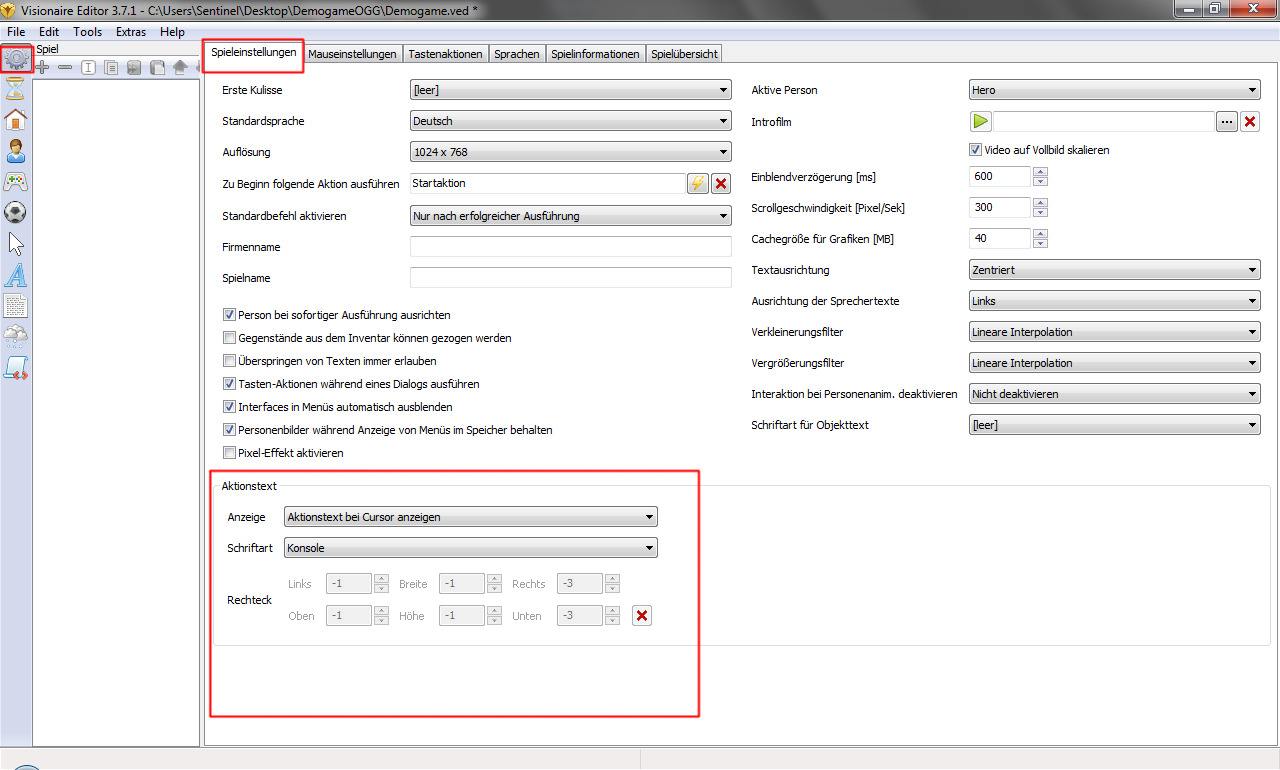Open Ausrichtung der Sprechertexte dropdown
The width and height of the screenshot is (1280, 770).
(x=1115, y=301)
